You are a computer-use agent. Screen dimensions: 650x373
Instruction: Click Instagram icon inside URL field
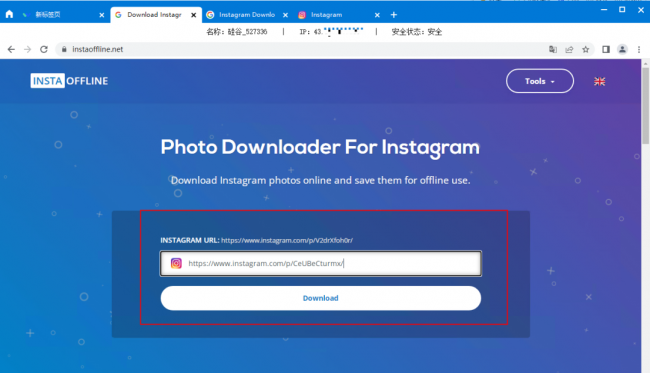[176, 263]
